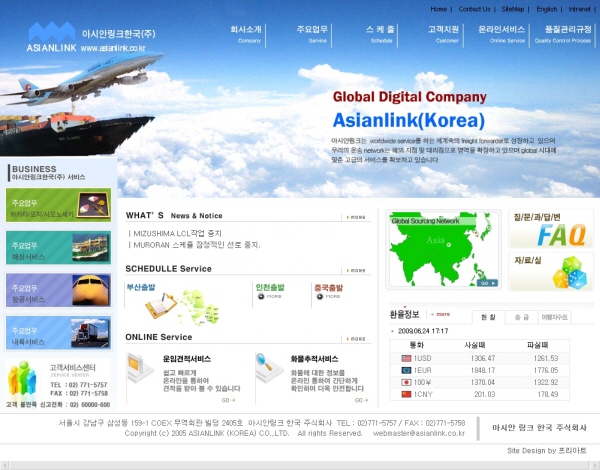The height and width of the screenshot is (470, 600).
Task: Click the 해상서비스 sea service banner
Action: tap(58, 248)
